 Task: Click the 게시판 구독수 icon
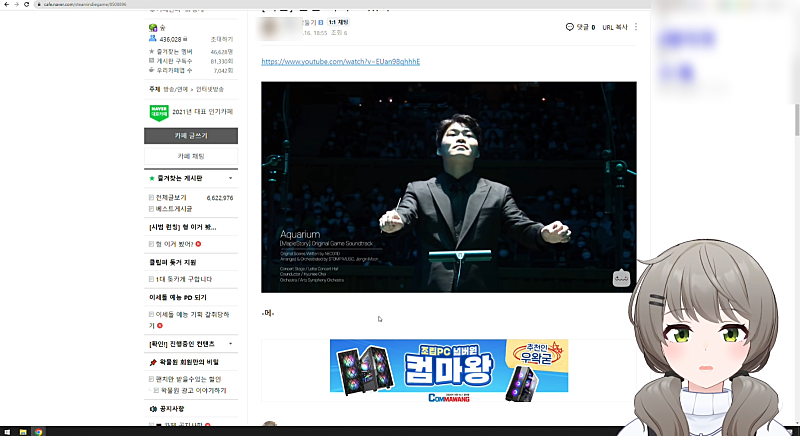point(152,61)
